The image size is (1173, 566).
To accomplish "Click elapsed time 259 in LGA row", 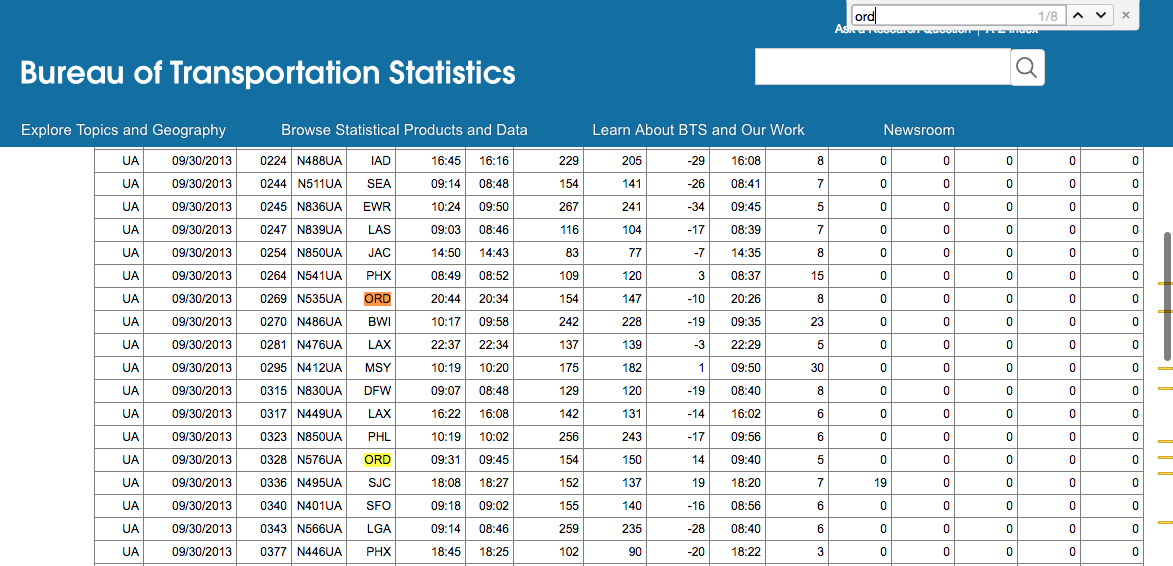I will pyautogui.click(x=569, y=529).
